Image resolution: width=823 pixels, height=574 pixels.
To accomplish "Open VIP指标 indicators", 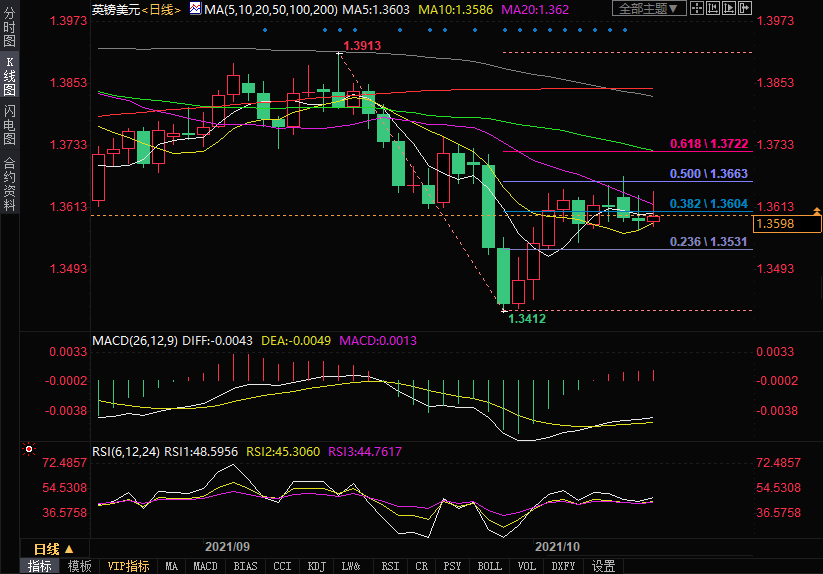I will pos(128,566).
